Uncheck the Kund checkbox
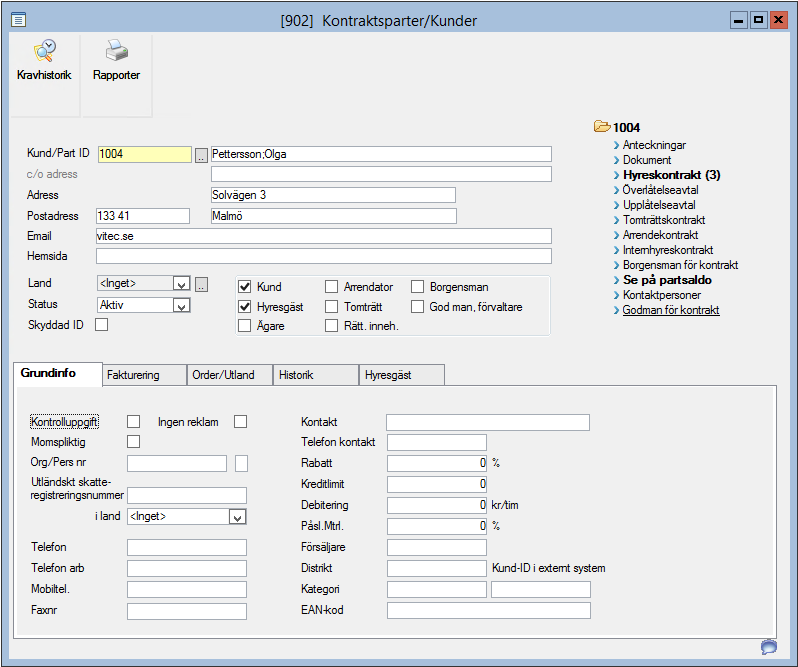This screenshot has width=798, height=667. coord(245,286)
